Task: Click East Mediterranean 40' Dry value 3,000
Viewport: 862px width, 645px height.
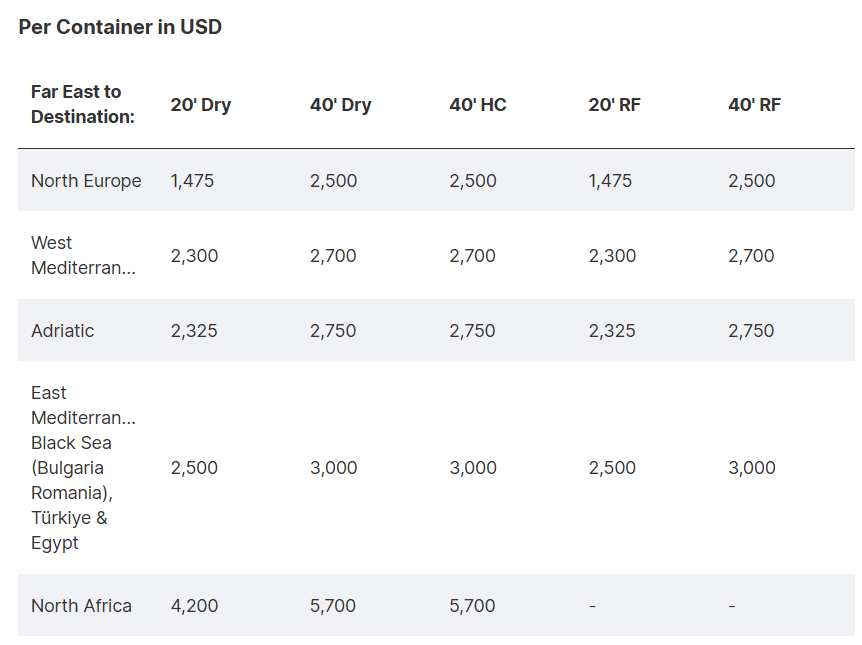Action: tap(334, 467)
